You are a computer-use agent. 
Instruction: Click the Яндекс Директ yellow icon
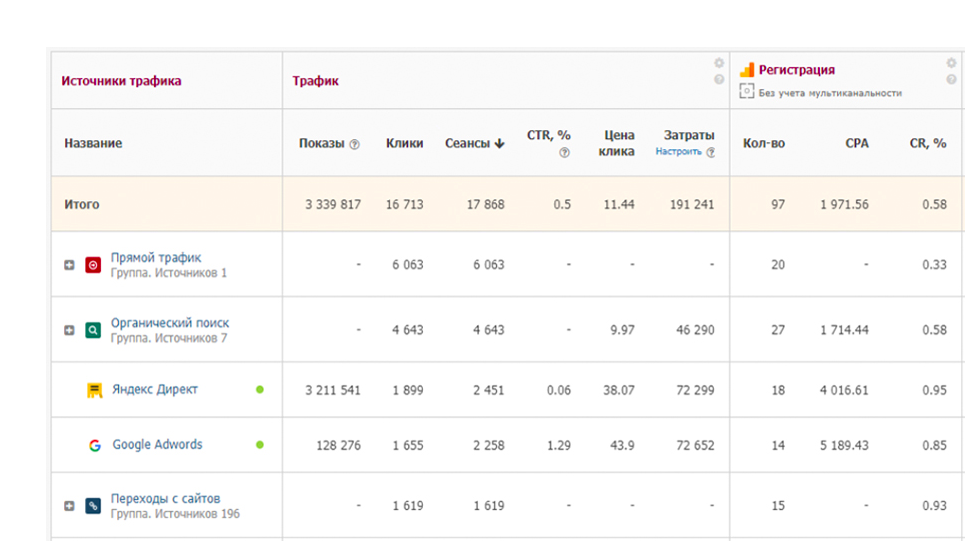(x=94, y=390)
